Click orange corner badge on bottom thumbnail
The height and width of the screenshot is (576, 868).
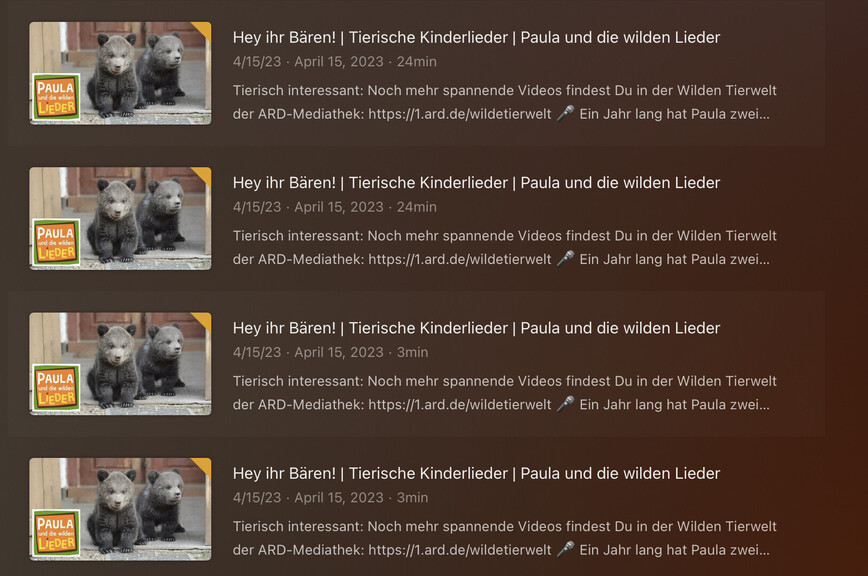203,466
